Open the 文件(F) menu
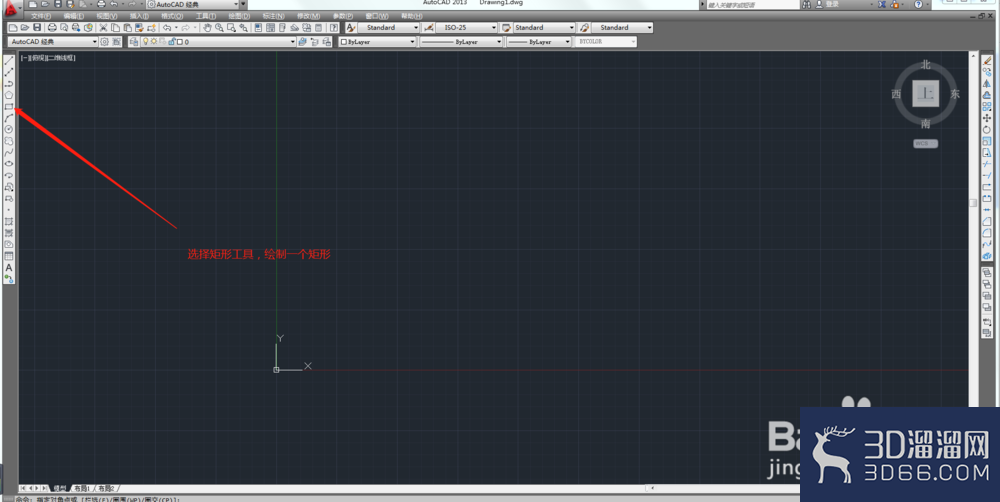This screenshot has width=1000, height=502. point(41,16)
